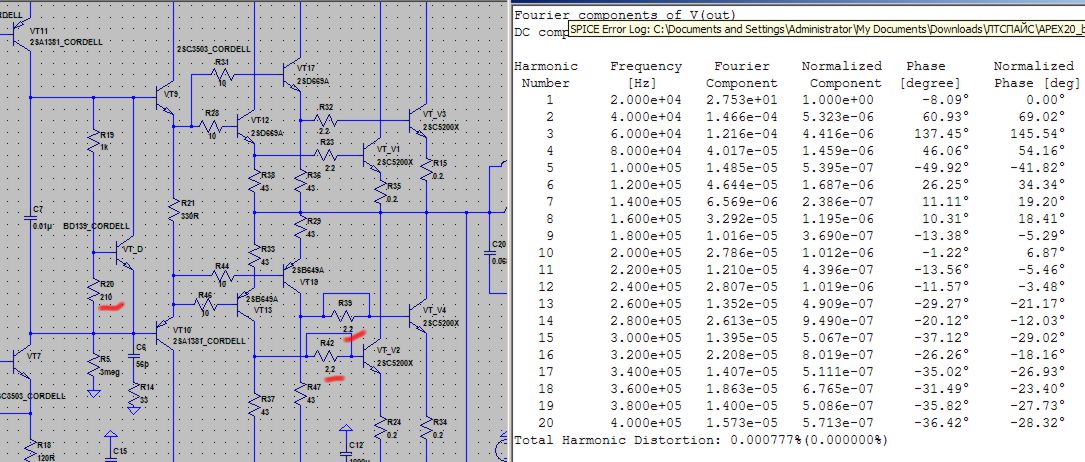
Task: Click emitter resistor R15
Action: click(x=426, y=171)
